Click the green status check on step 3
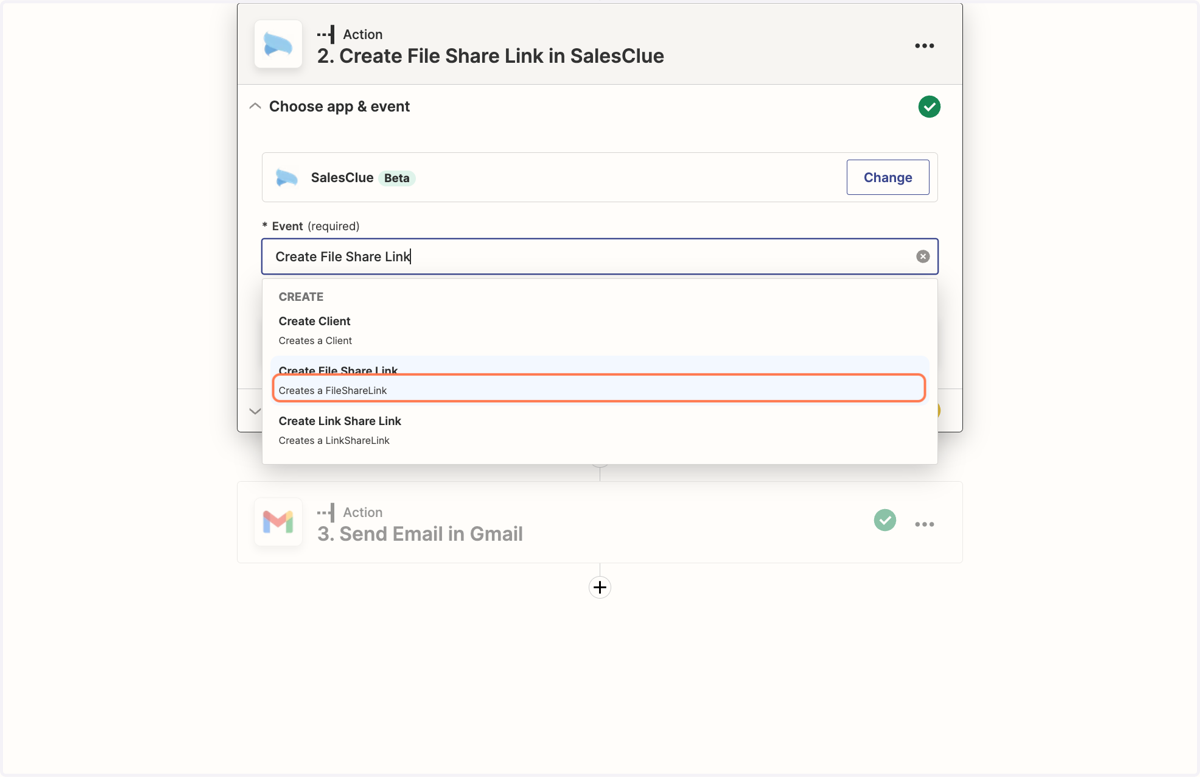1200x777 pixels. [x=885, y=520]
